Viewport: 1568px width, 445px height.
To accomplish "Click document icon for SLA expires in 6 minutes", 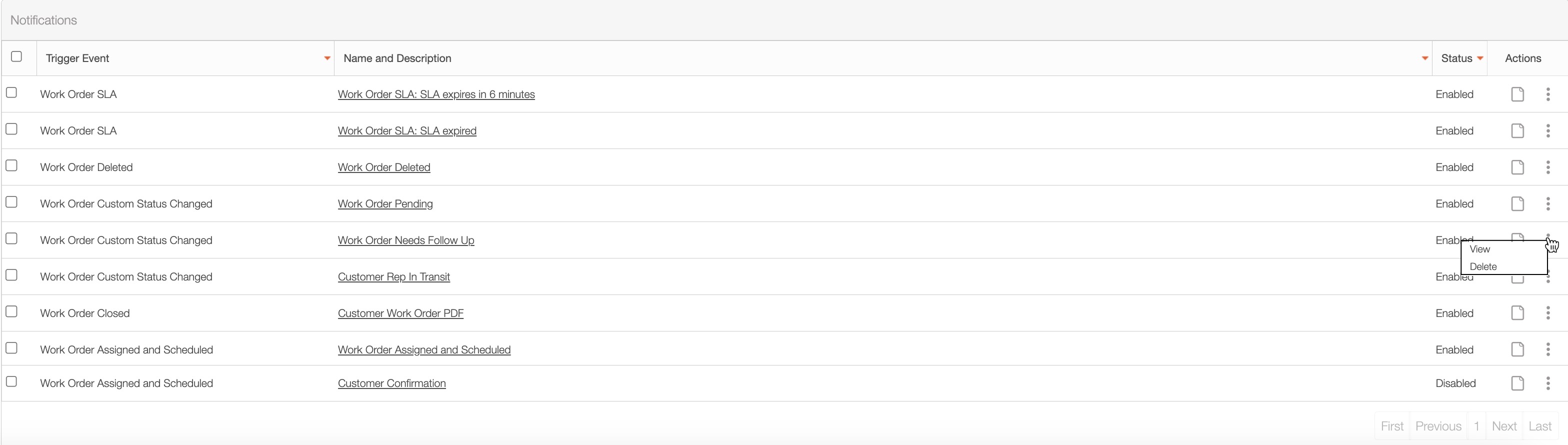I will (x=1517, y=94).
